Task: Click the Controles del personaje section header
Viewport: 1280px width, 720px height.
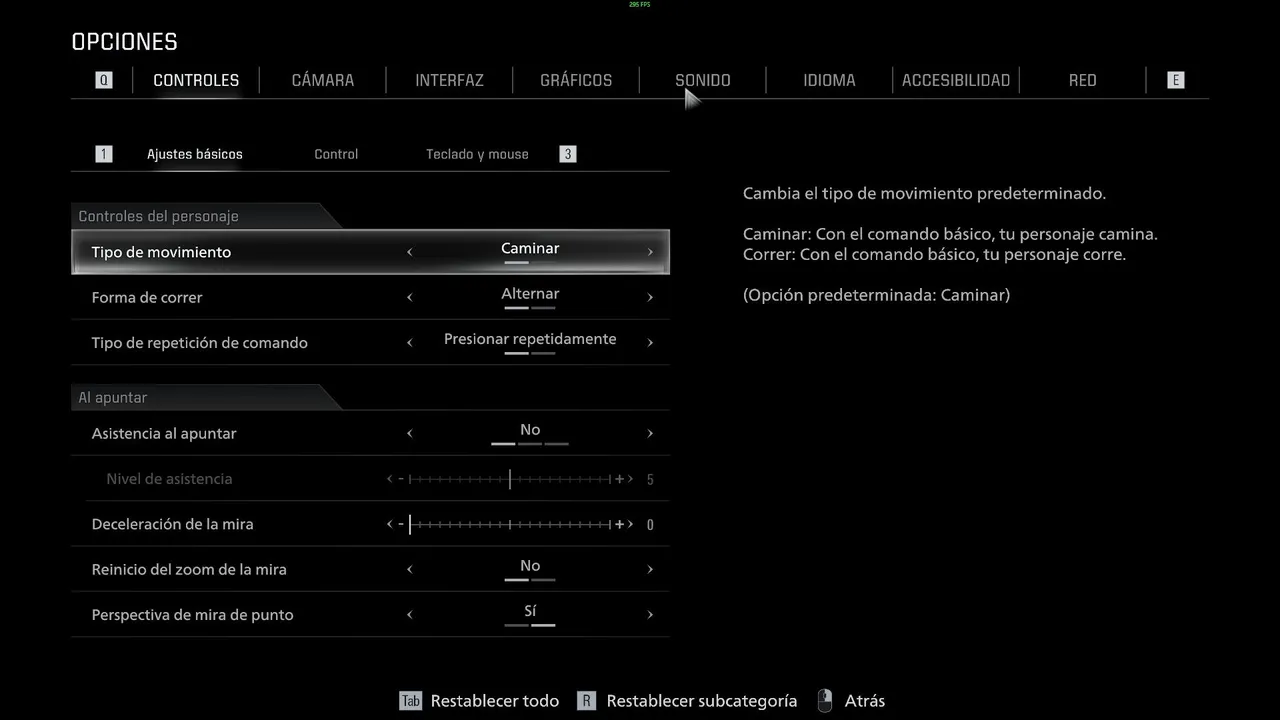Action: pyautogui.click(x=158, y=216)
